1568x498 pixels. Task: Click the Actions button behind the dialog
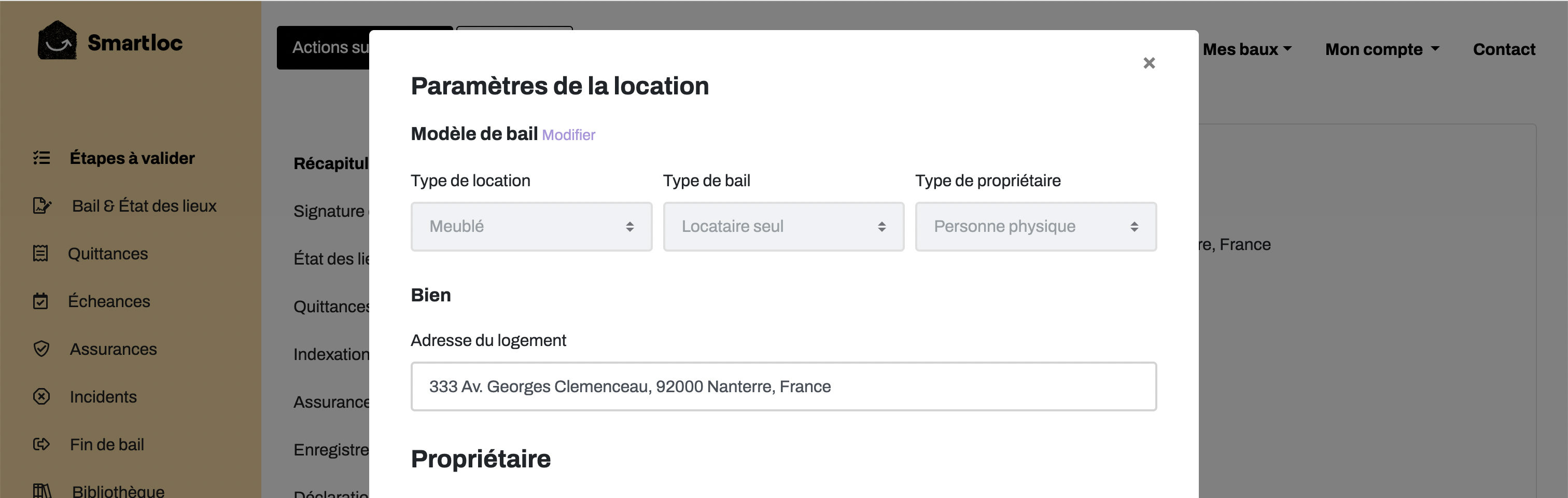point(323,48)
